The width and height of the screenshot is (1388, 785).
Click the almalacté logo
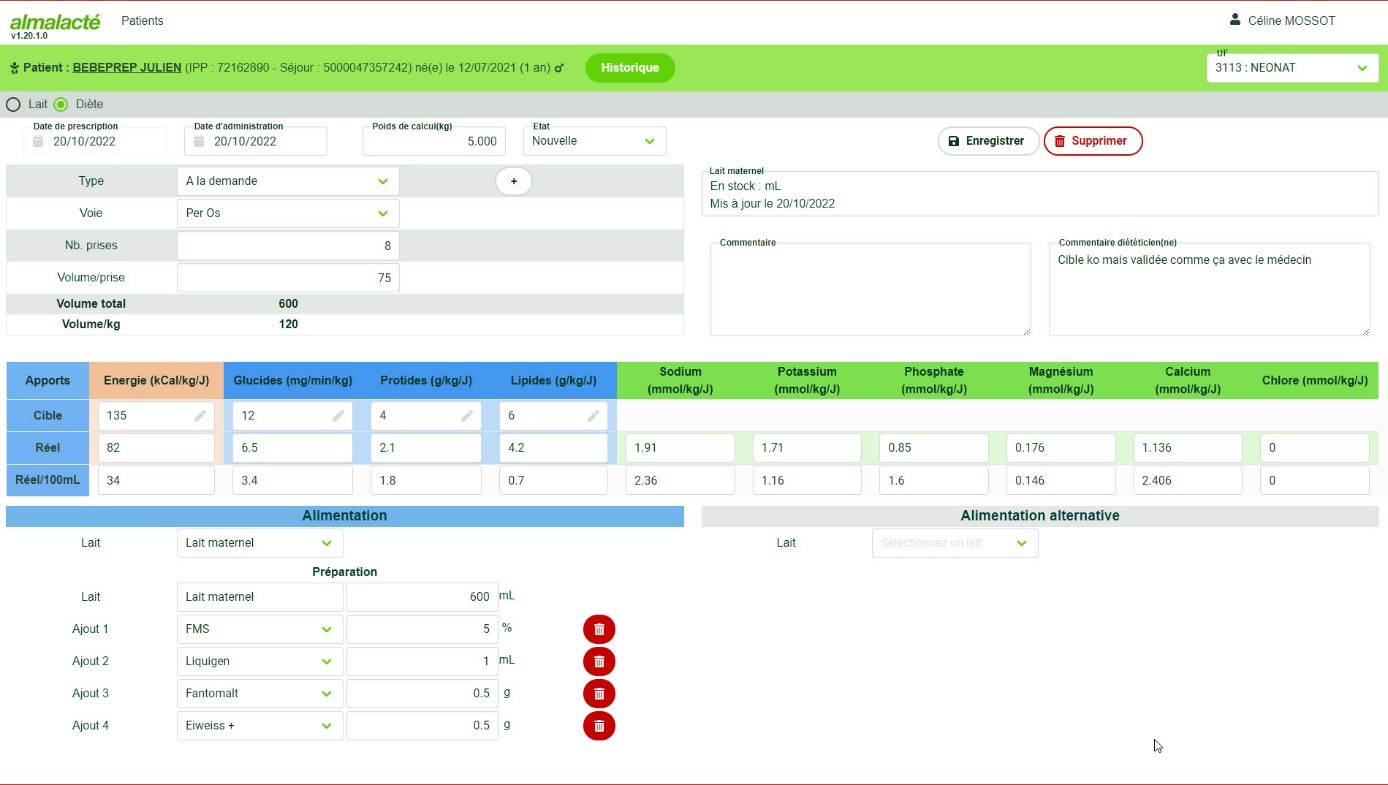(54, 22)
